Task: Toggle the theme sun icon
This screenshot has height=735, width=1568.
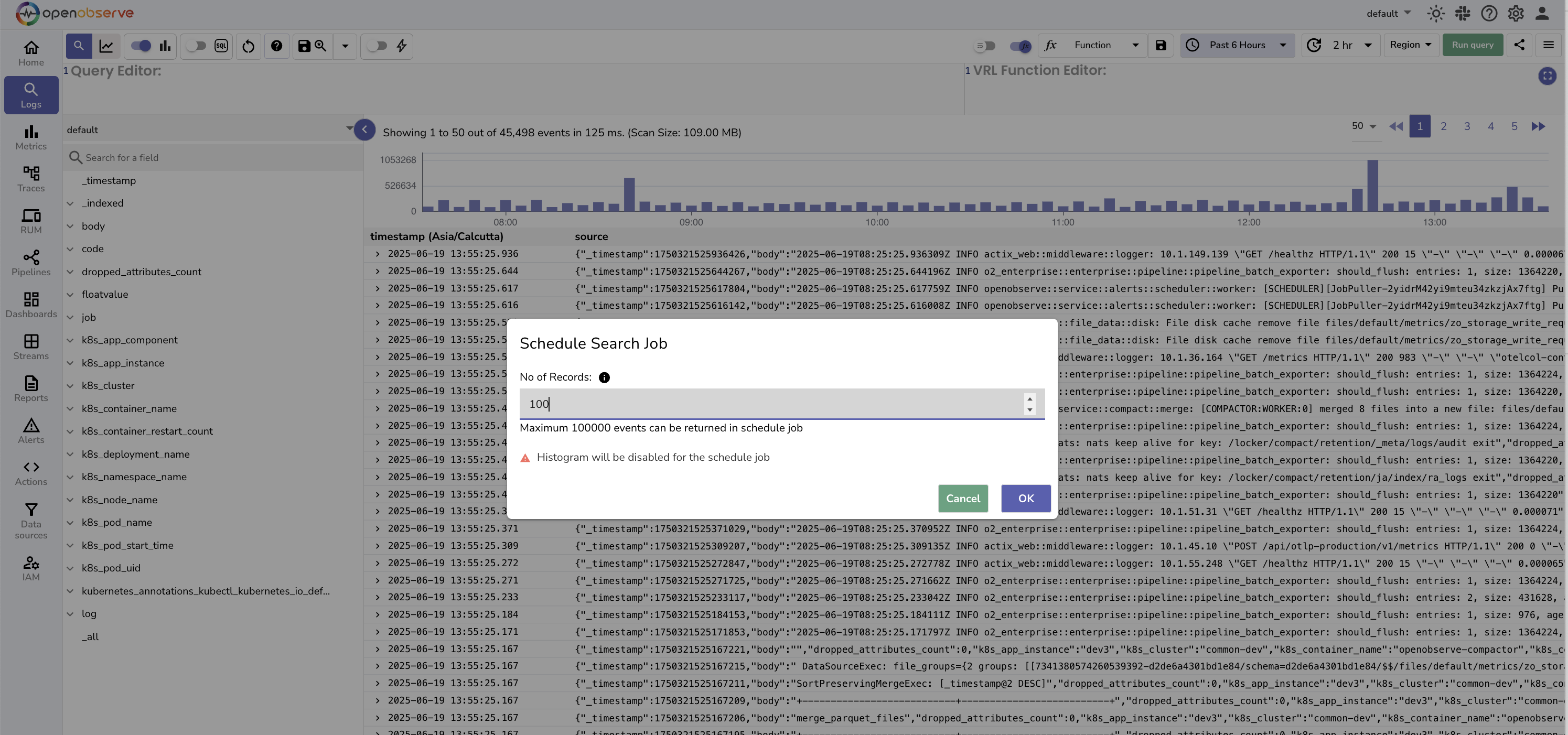Action: point(1436,14)
